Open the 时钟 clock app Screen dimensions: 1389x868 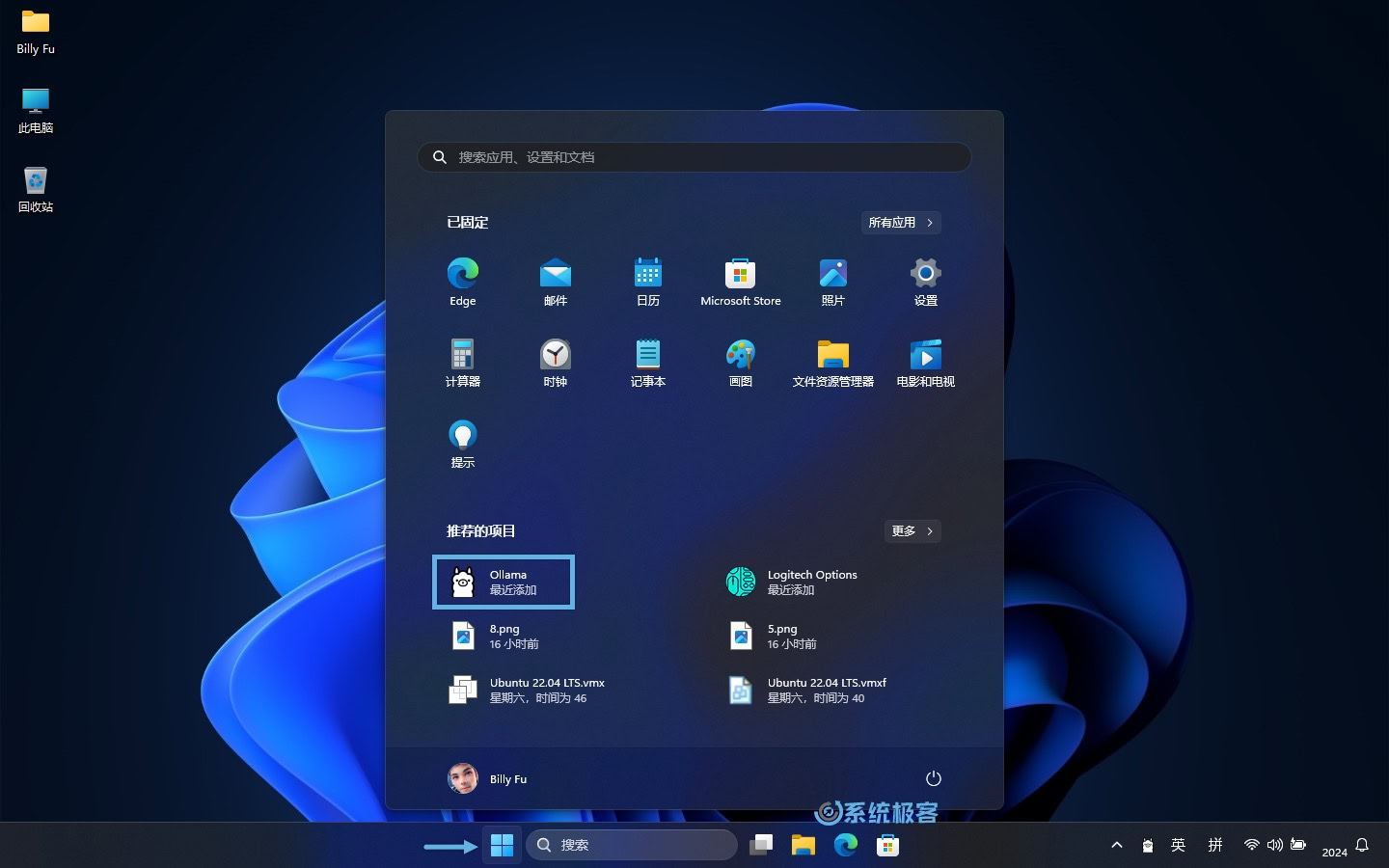tap(556, 363)
